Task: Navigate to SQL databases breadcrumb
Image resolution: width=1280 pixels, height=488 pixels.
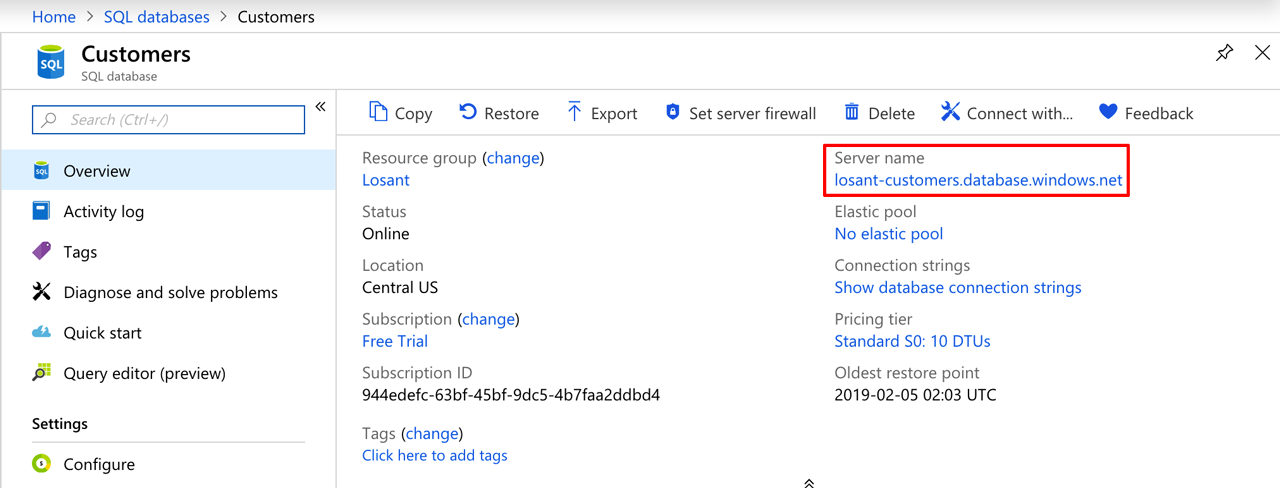Action: 157,17
